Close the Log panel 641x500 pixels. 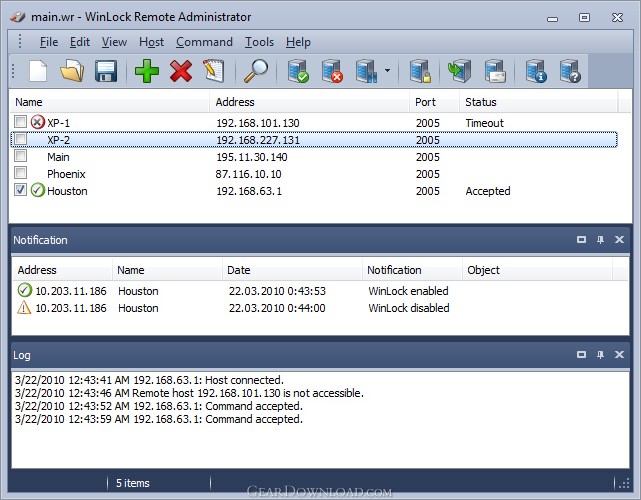(619, 354)
